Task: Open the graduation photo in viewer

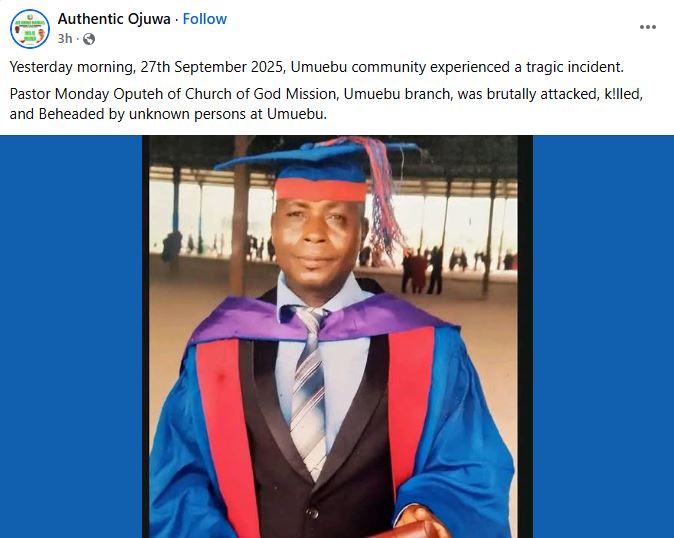Action: [x=337, y=336]
